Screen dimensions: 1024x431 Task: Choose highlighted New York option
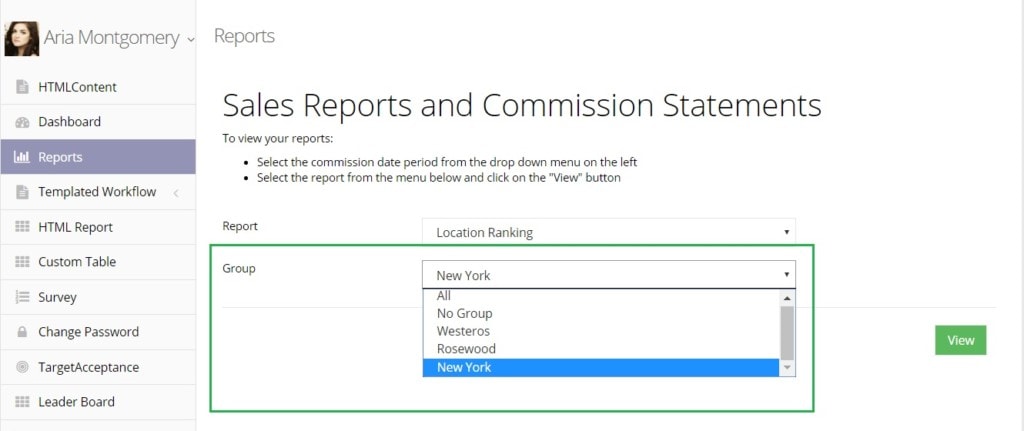pyautogui.click(x=601, y=367)
